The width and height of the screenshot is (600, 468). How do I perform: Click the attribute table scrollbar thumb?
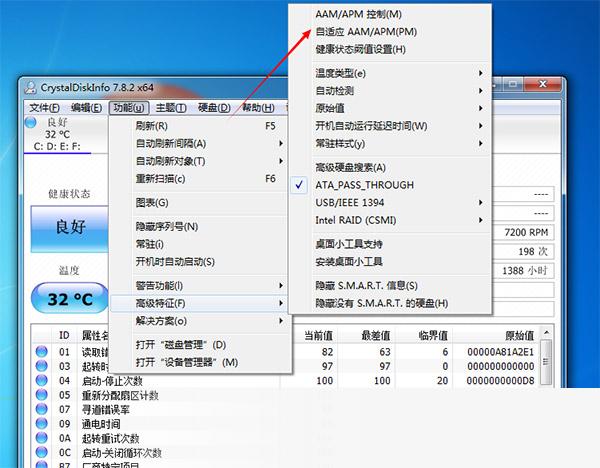point(546,362)
